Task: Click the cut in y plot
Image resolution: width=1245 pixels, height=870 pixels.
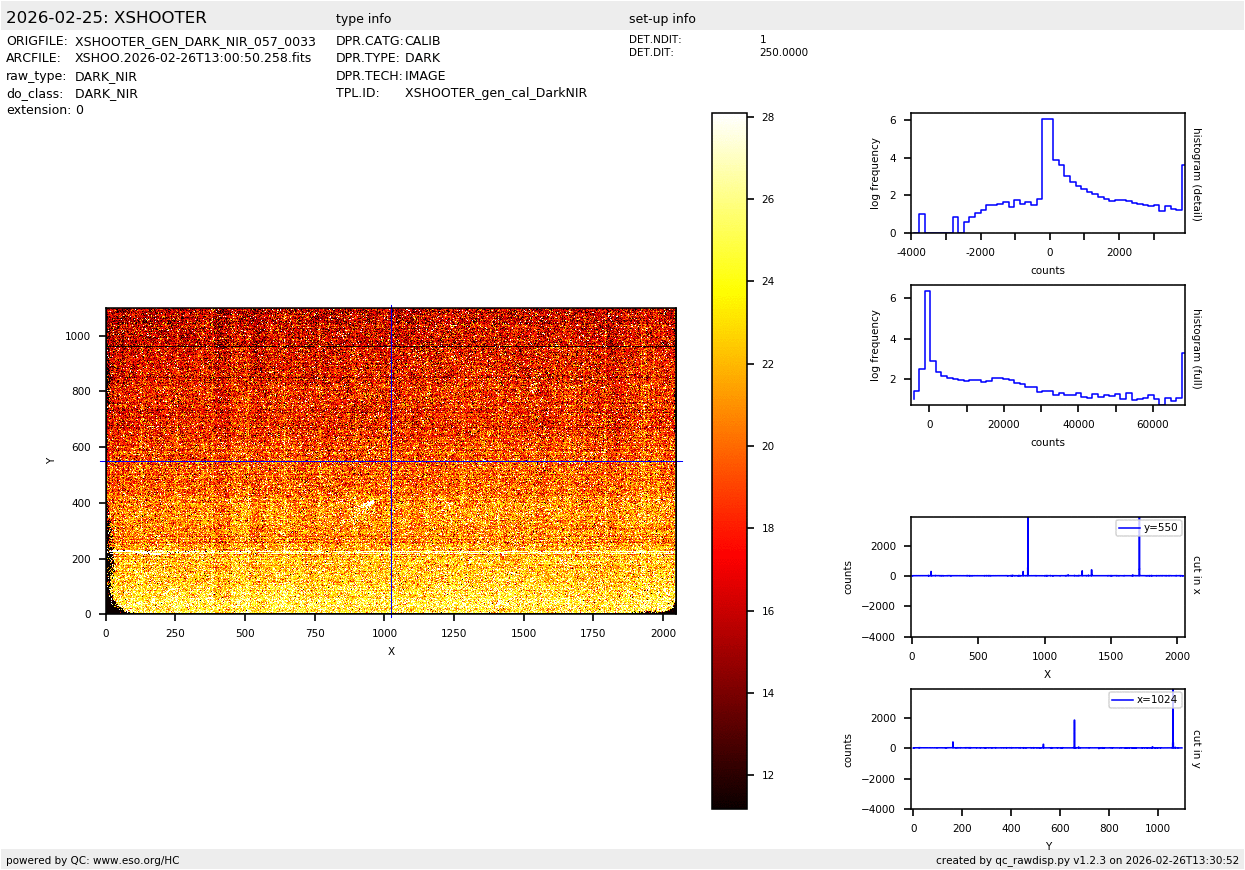Action: [1047, 749]
